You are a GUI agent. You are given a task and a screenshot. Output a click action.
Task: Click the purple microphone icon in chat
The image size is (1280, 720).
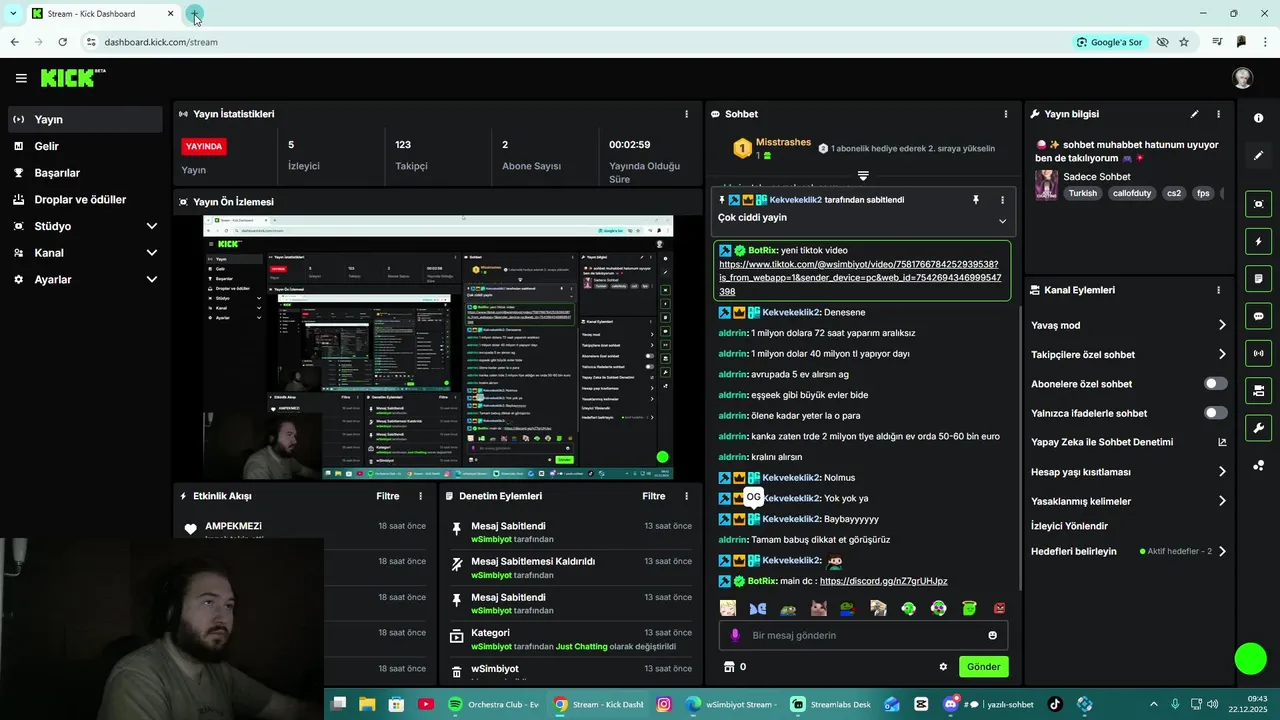point(735,635)
